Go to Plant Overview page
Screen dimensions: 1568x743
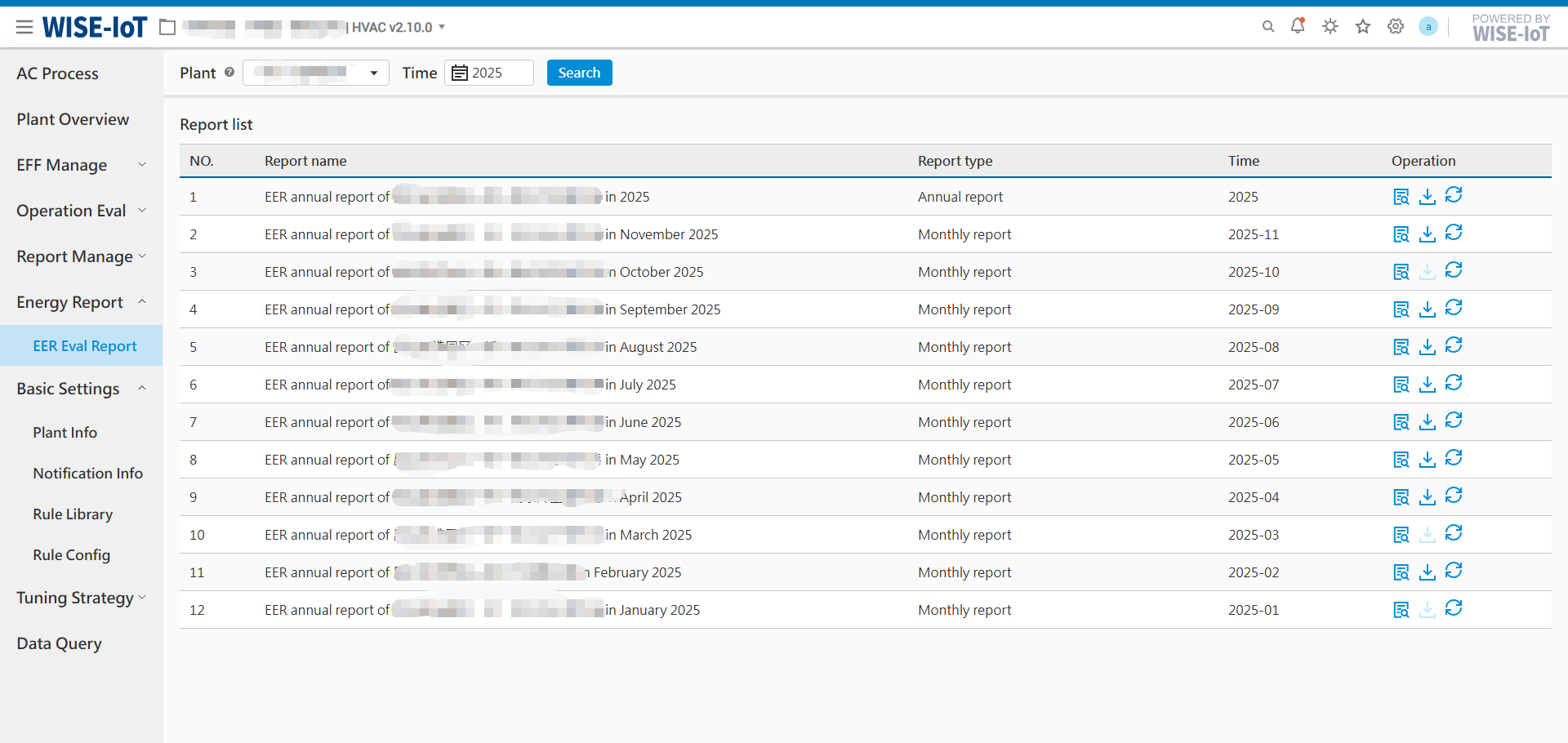[x=73, y=119]
